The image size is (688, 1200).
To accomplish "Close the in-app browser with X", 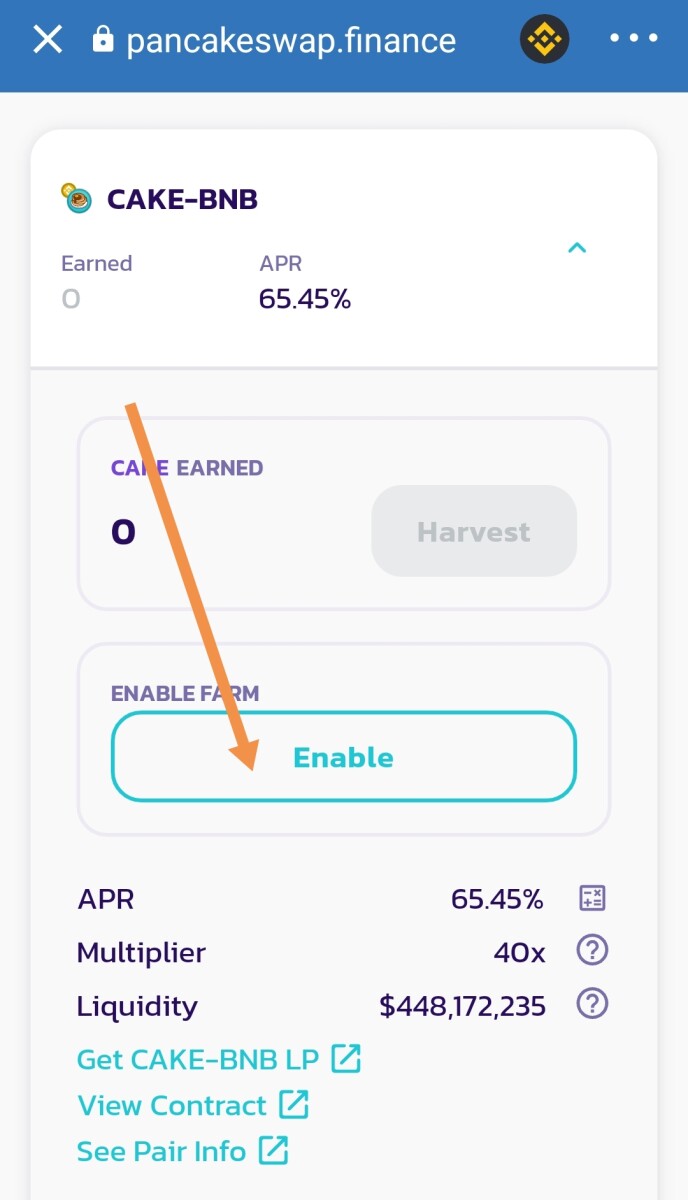I will (x=47, y=40).
